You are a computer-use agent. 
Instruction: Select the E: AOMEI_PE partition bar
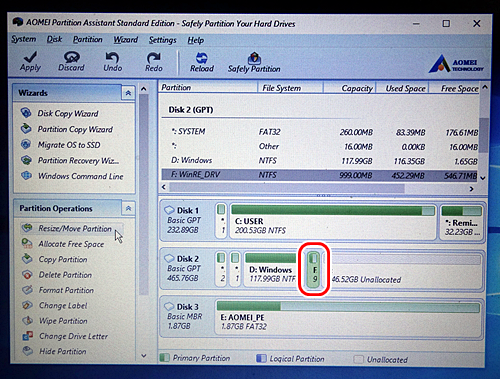click(x=349, y=318)
